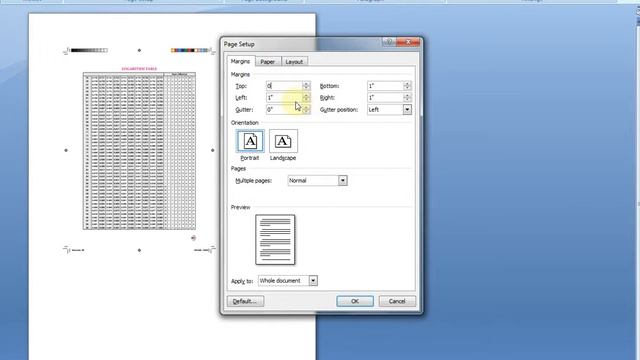The image size is (640, 360).
Task: Click the logarithm table in the document
Action: [x=139, y=151]
